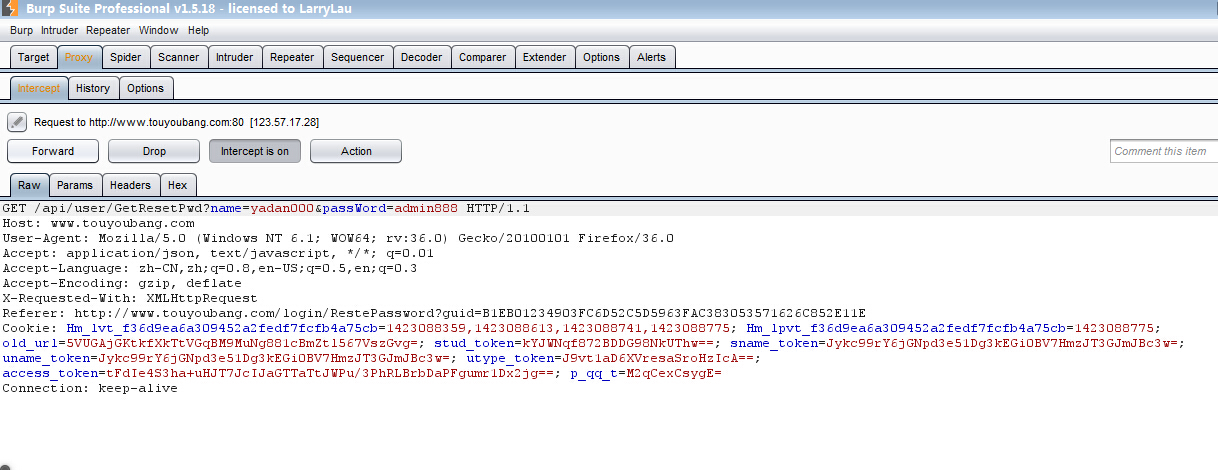Switch to the Headers view tab
1218x470 pixels.
(130, 185)
